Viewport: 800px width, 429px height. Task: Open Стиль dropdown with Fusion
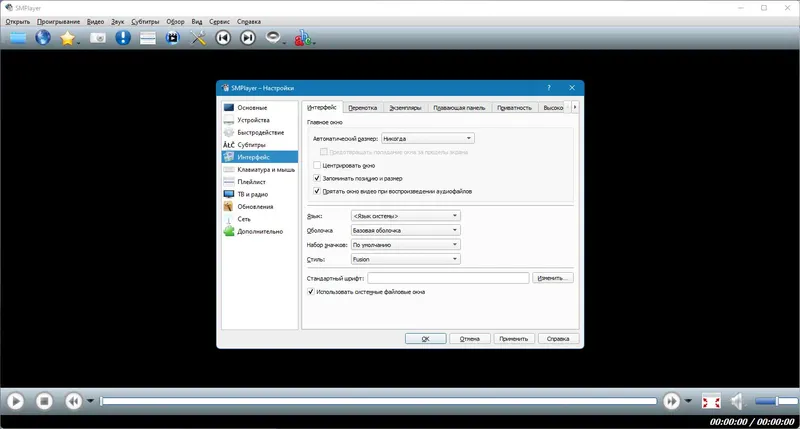click(x=406, y=259)
